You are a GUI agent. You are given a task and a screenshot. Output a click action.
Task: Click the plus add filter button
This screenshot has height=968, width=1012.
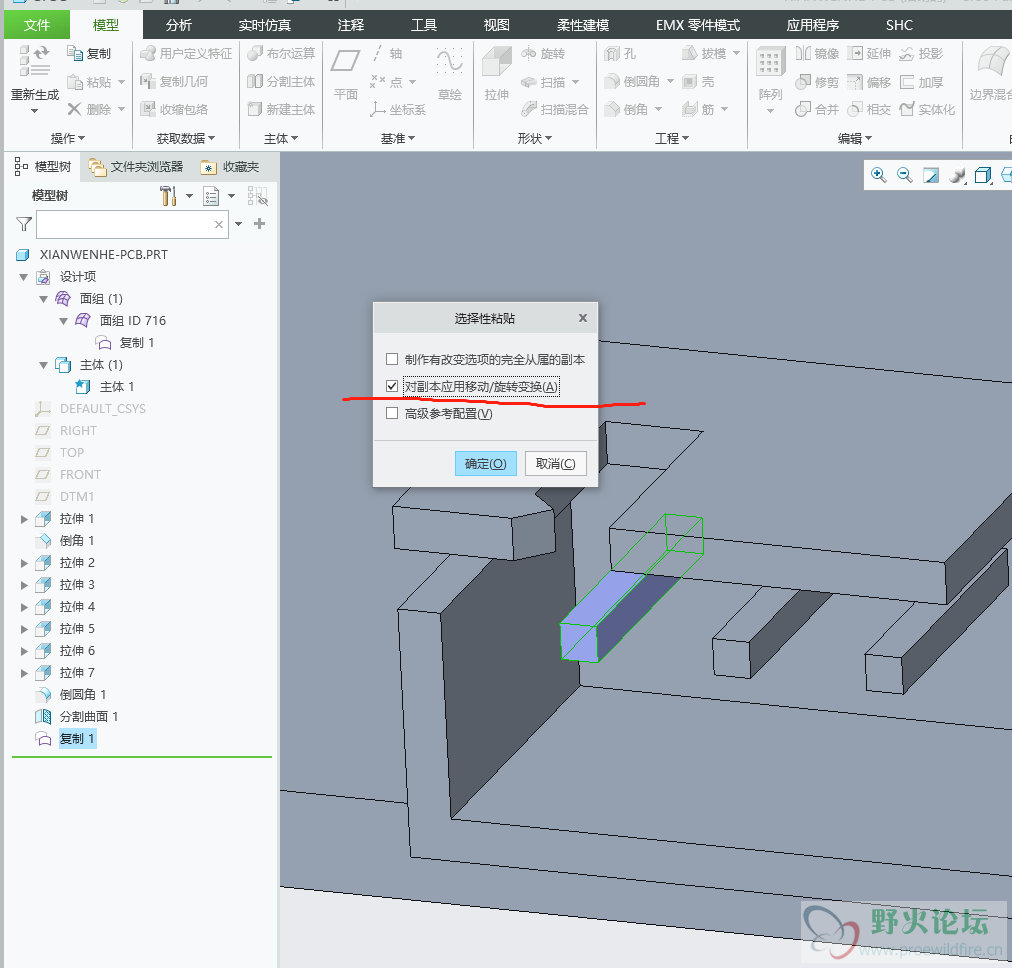coord(259,224)
